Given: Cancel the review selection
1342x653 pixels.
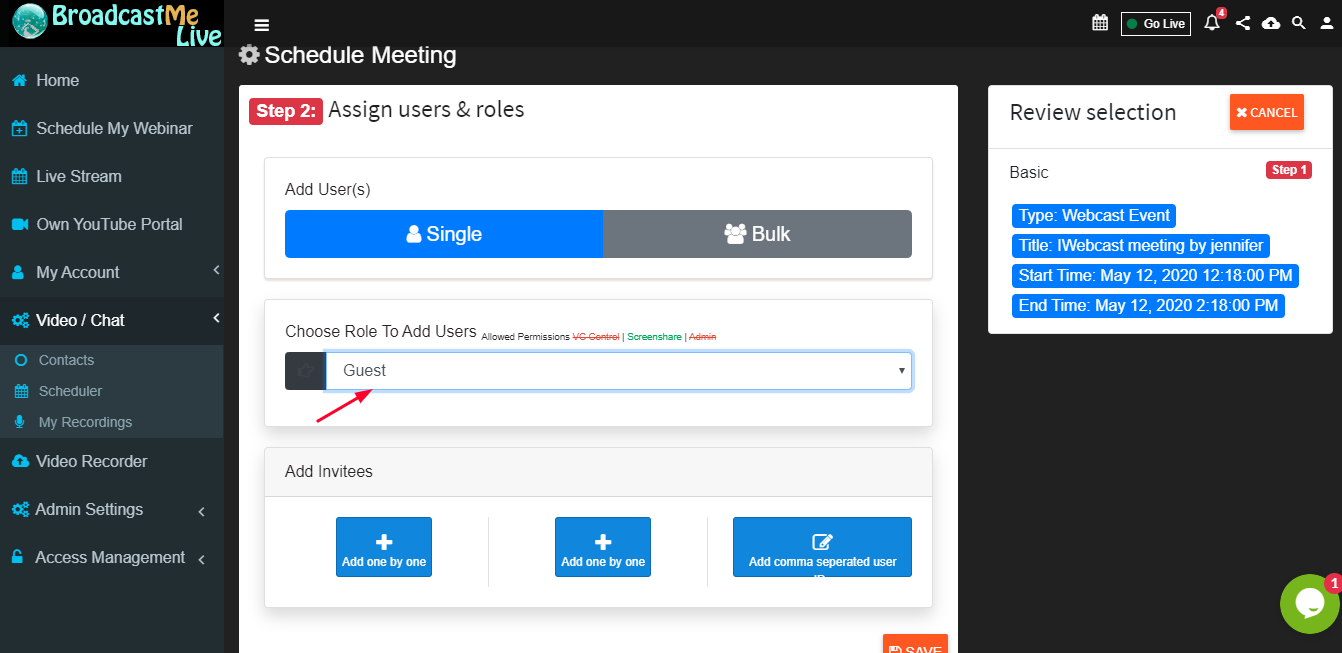Looking at the screenshot, I should tap(1267, 113).
